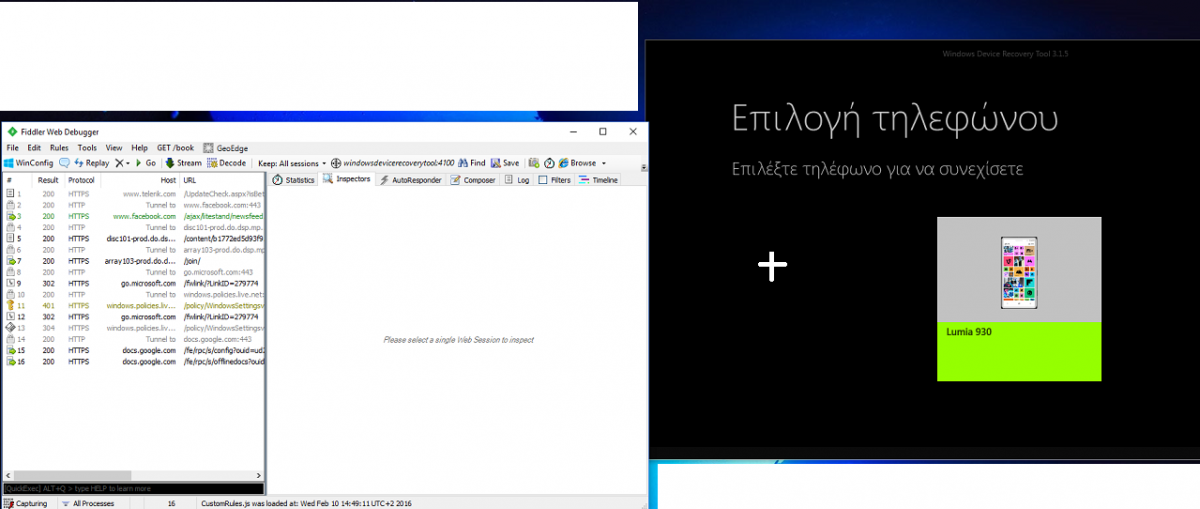Switch to the Composer tab
The height and width of the screenshot is (509, 1200).
473,180
